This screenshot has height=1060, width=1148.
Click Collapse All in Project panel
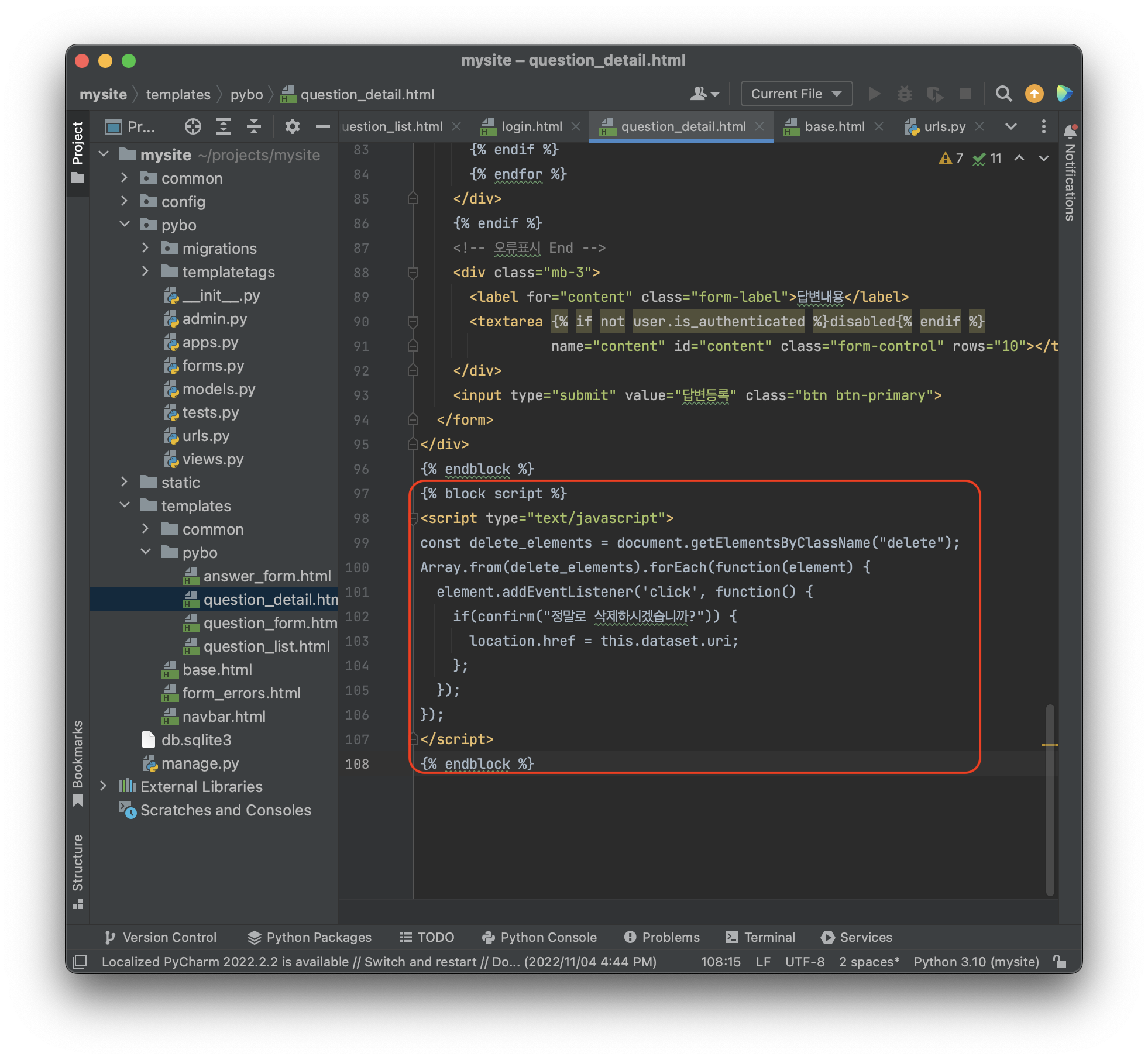(x=253, y=126)
